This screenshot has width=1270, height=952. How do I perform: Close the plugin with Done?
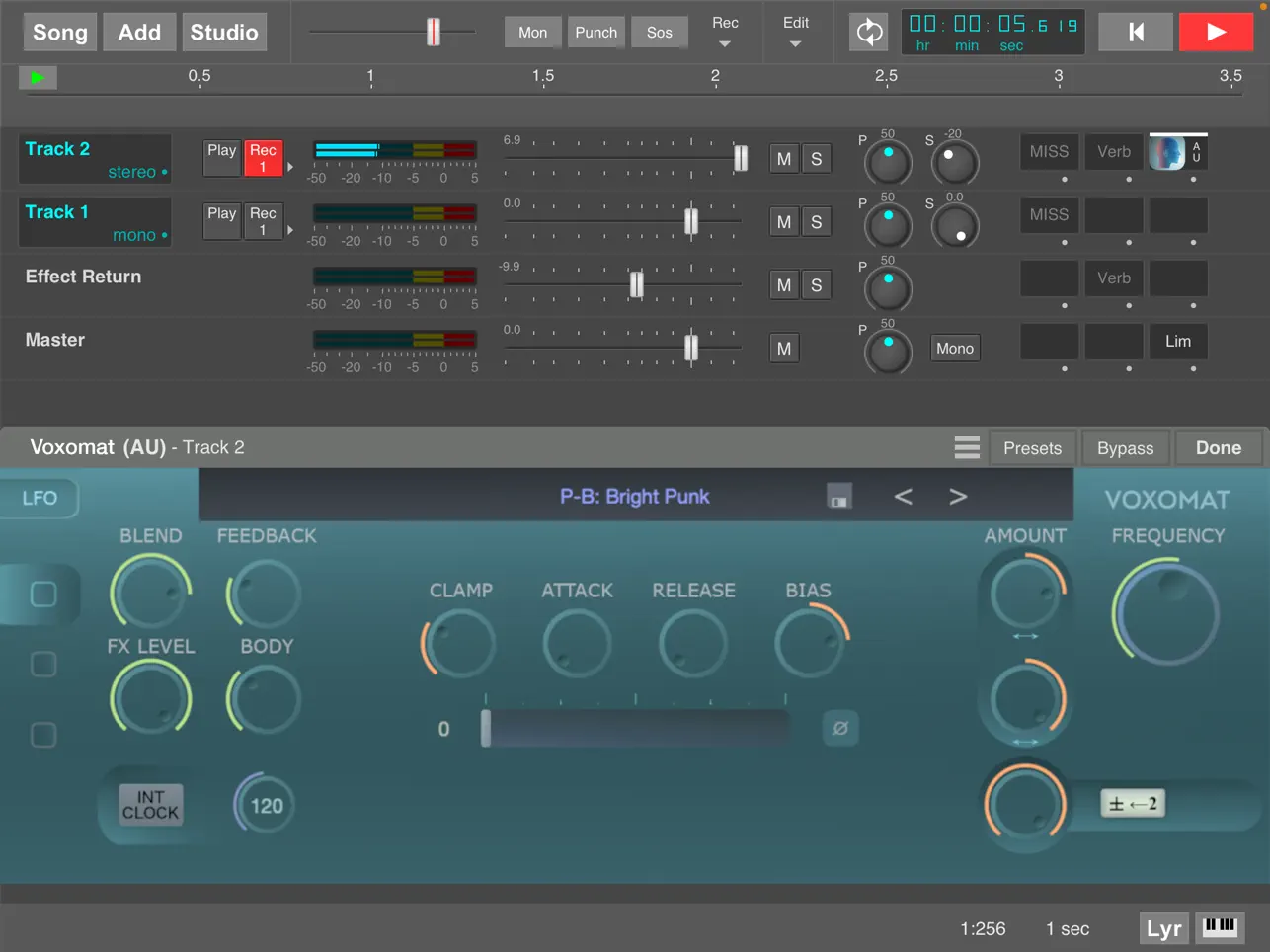click(x=1218, y=448)
